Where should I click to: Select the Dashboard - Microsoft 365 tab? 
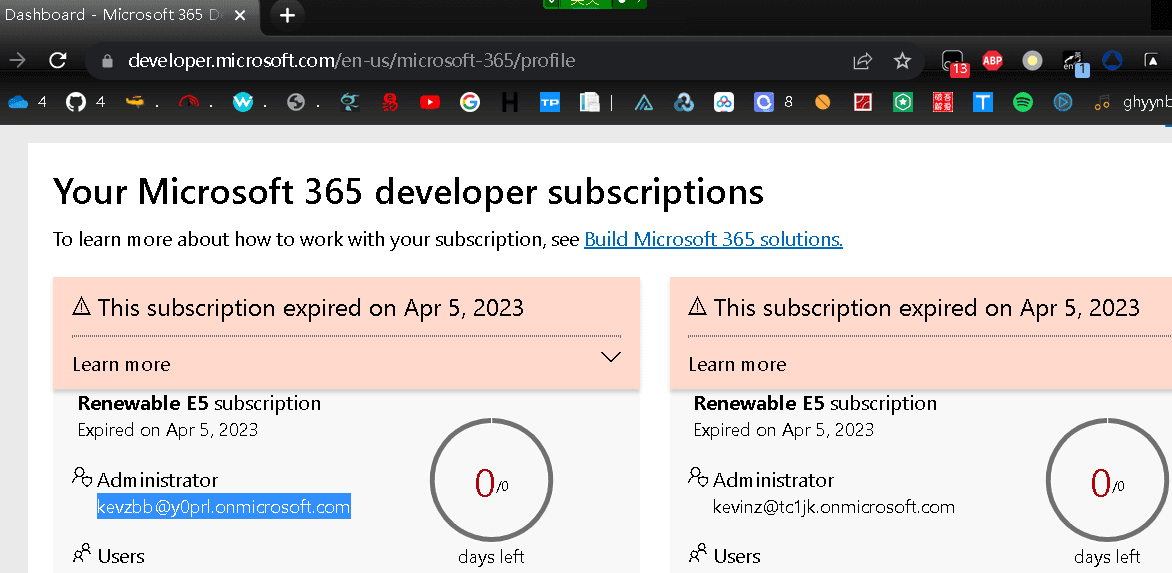coord(115,15)
